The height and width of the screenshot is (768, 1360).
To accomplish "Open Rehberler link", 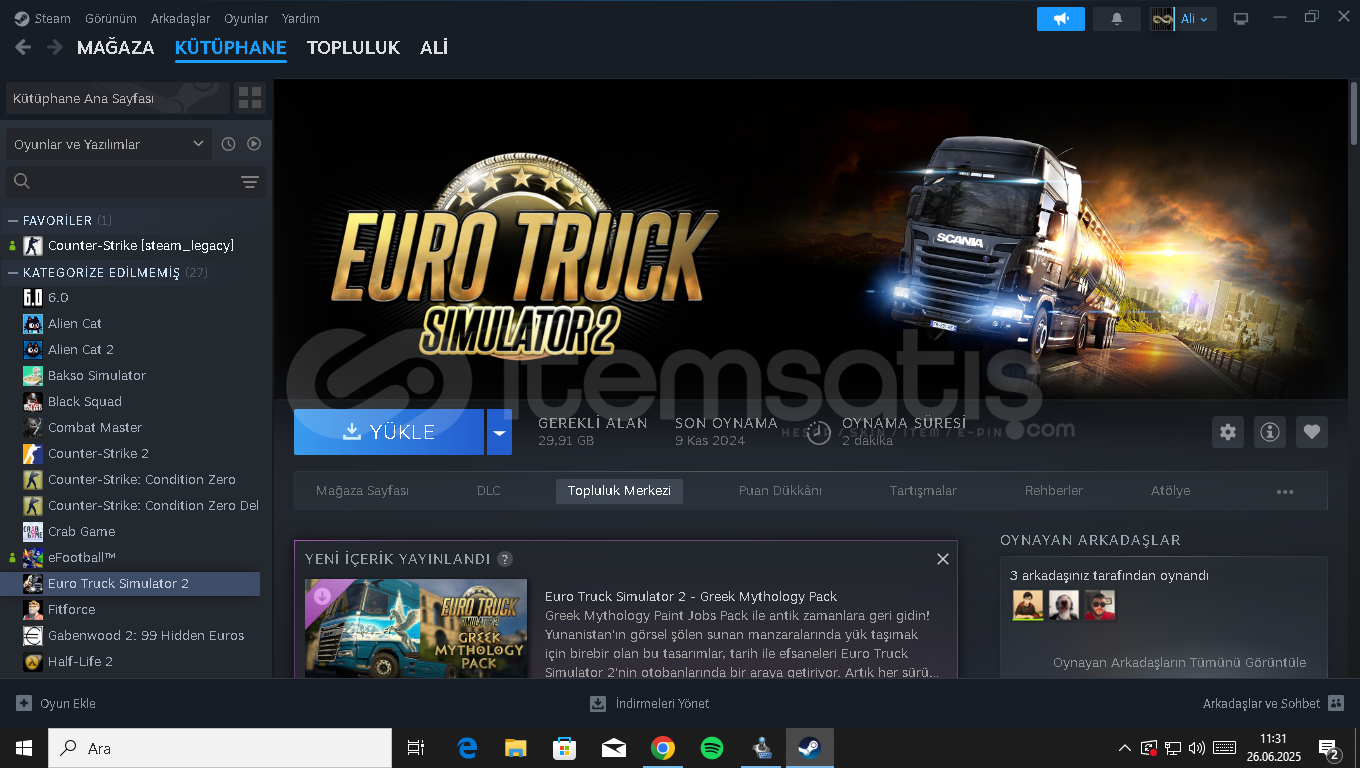I will pos(1054,491).
